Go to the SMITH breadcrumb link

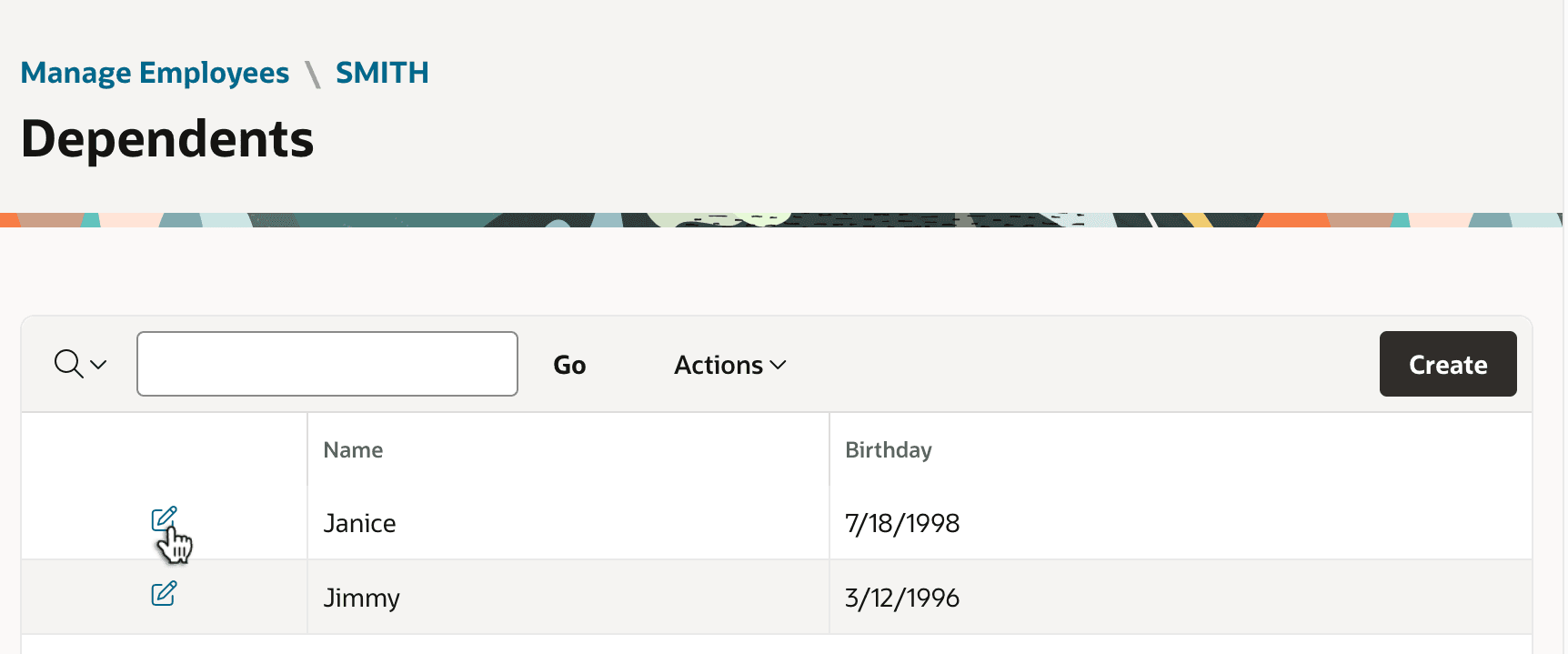tap(382, 73)
